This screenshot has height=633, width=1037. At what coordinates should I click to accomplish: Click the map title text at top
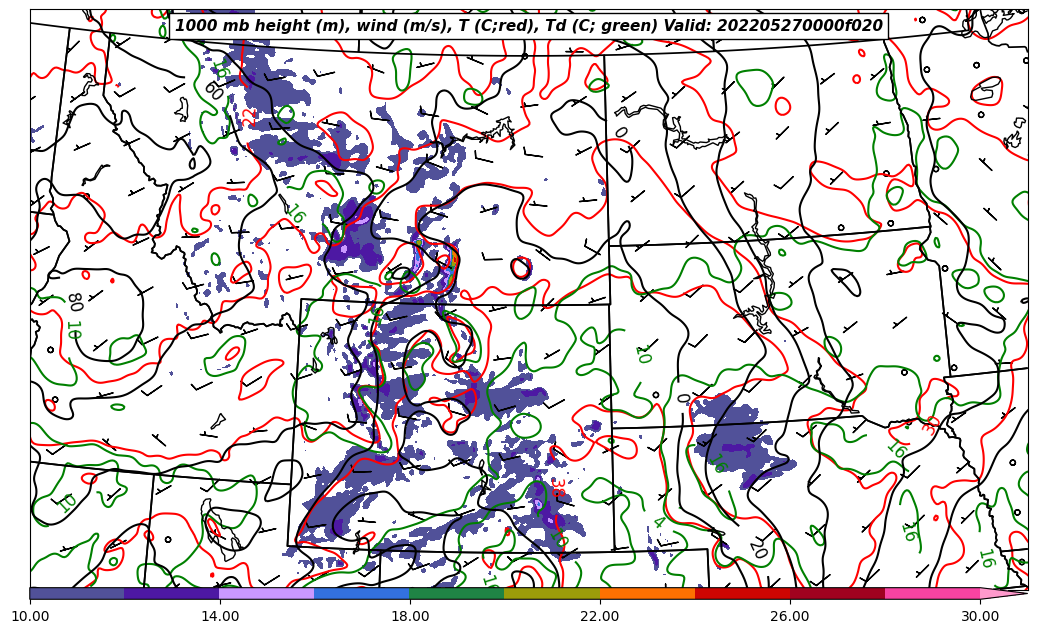[x=528, y=26]
